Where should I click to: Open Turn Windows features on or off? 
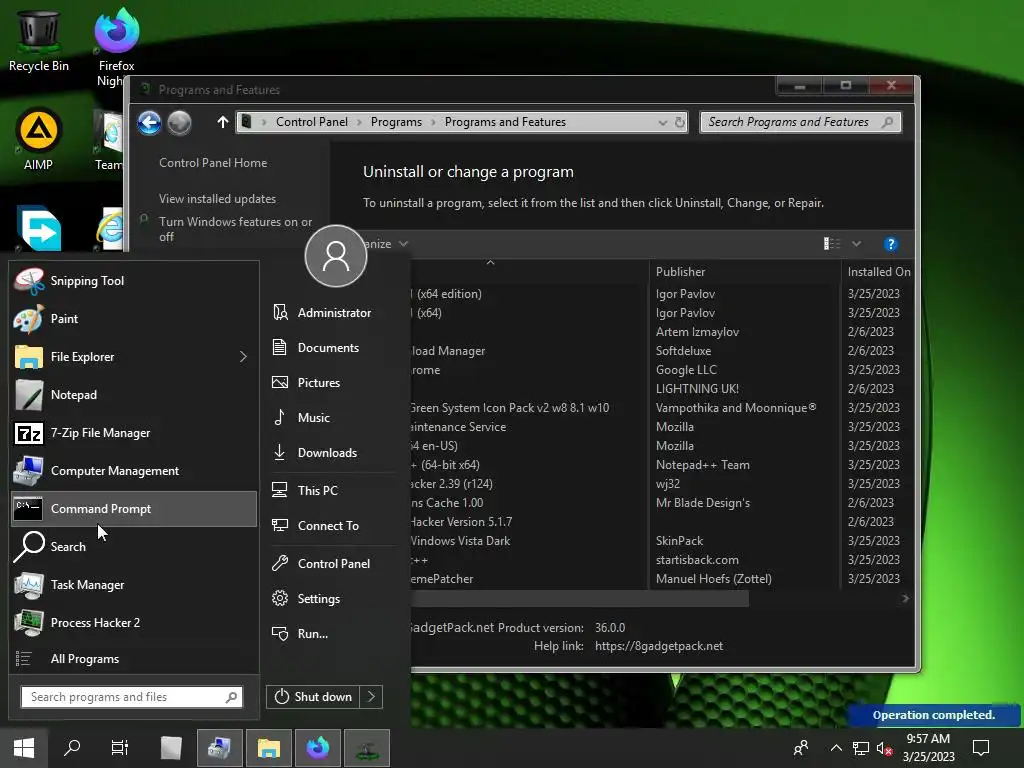click(x=236, y=229)
